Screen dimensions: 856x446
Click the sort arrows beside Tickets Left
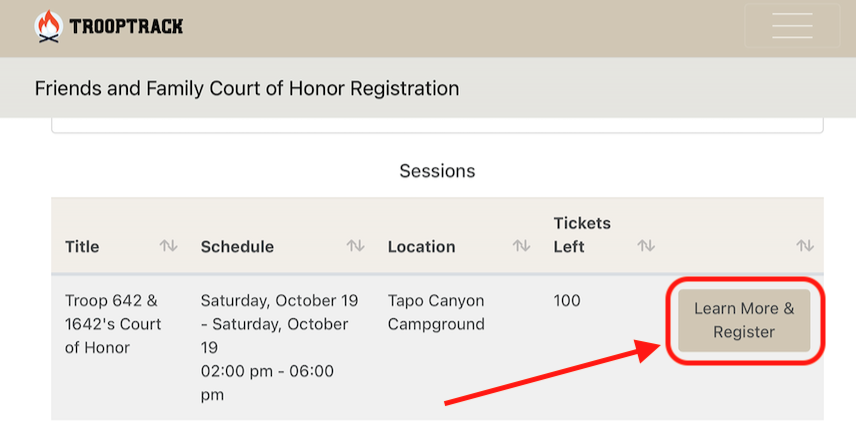(x=647, y=246)
